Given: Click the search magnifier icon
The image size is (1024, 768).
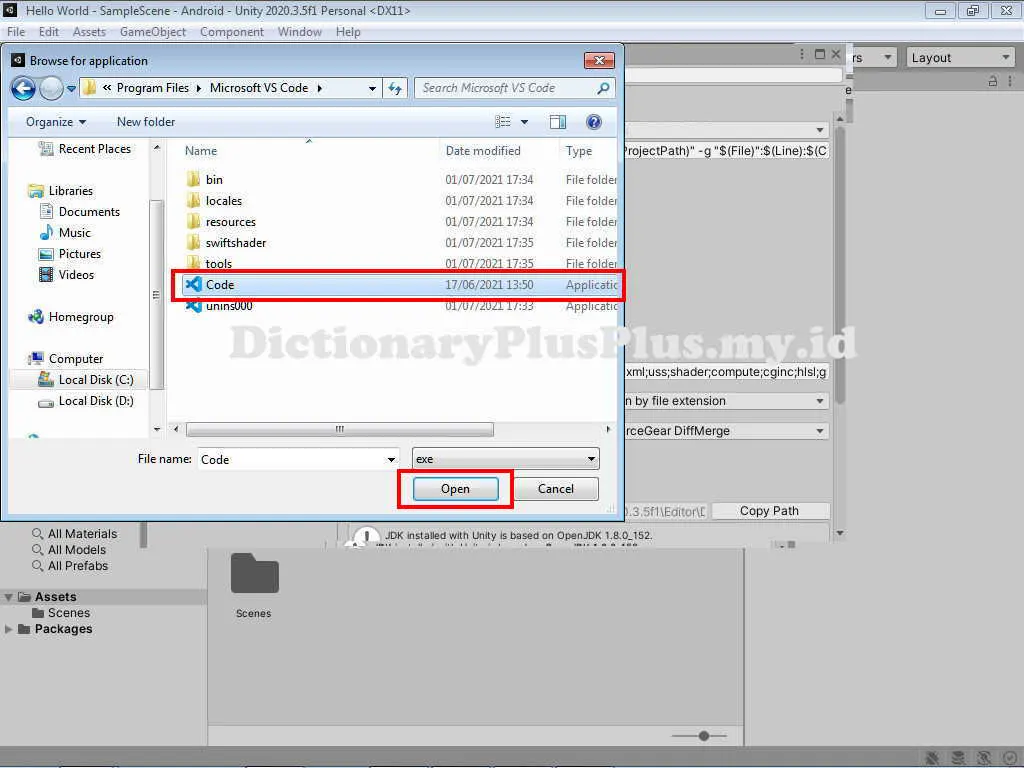Looking at the screenshot, I should (x=603, y=88).
